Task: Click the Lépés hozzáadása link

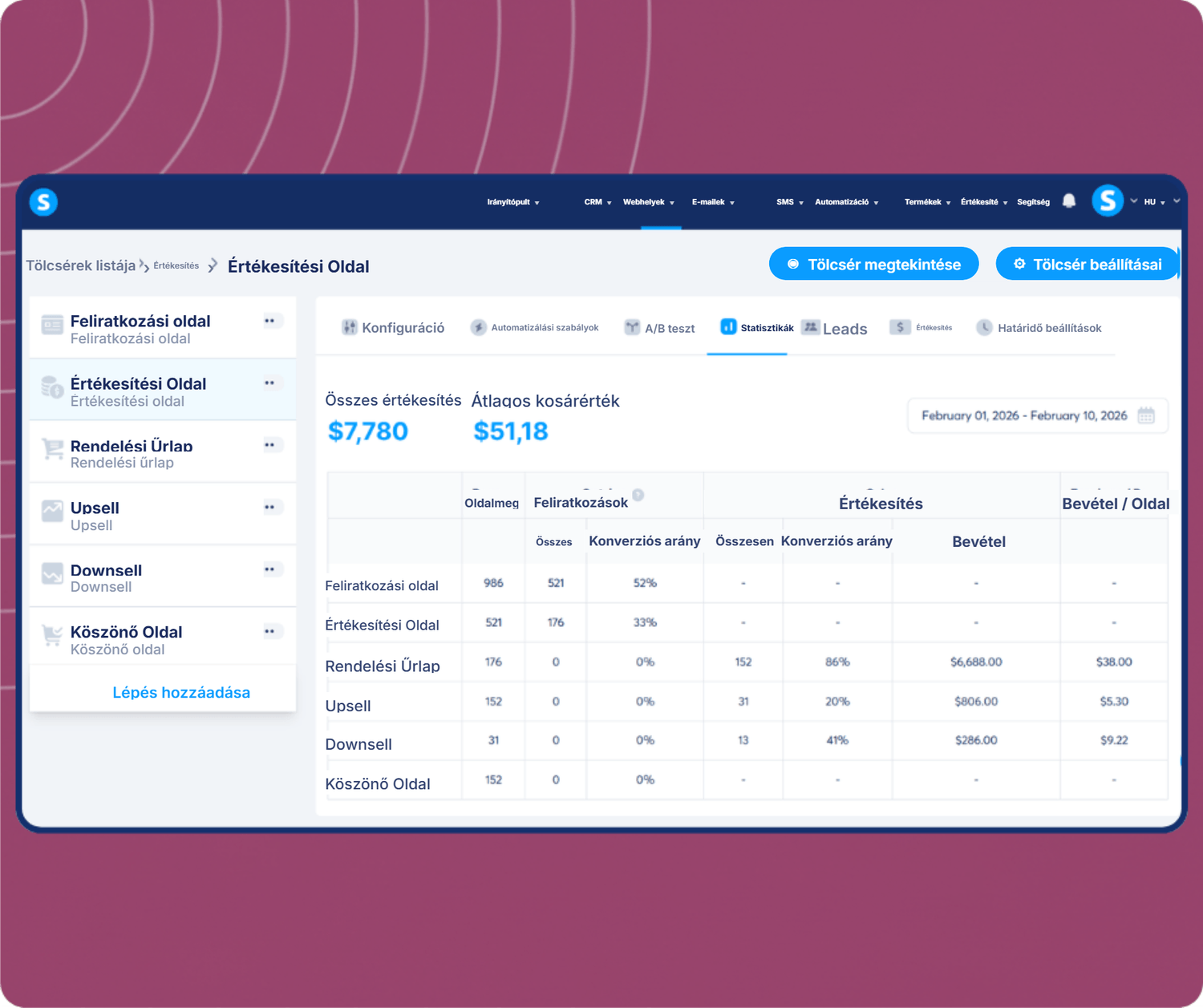Action: click(181, 692)
